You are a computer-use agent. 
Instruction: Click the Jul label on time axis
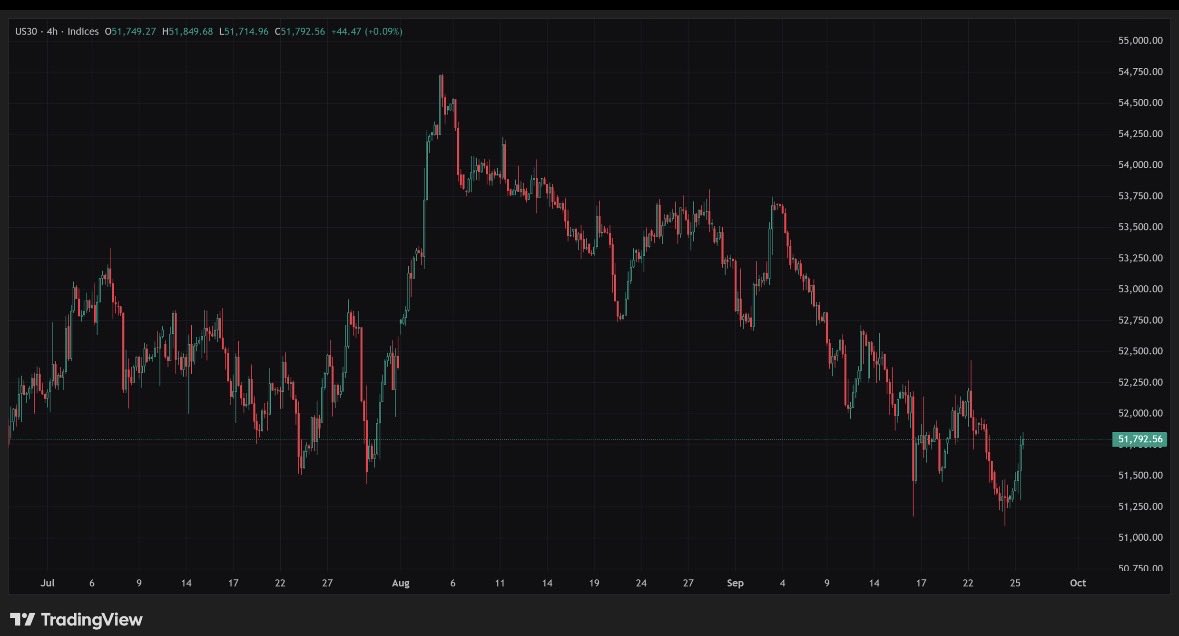coord(47,583)
